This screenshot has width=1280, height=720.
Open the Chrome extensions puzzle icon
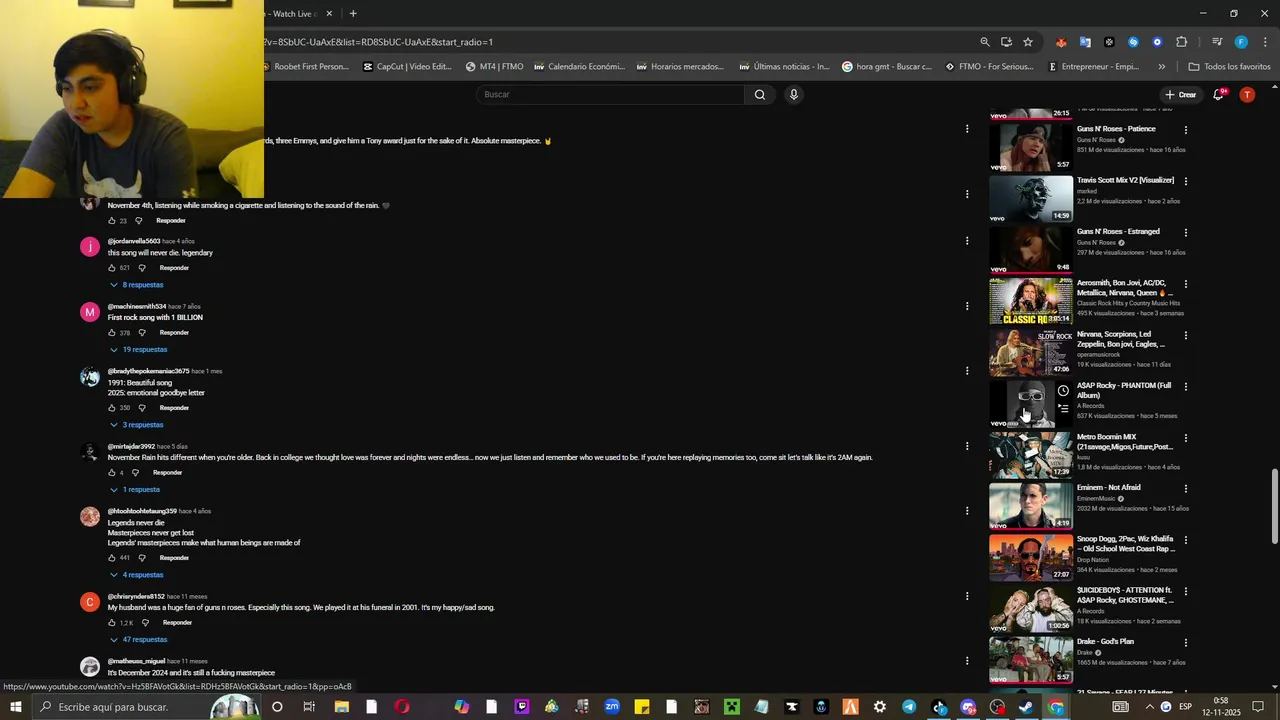(1181, 42)
